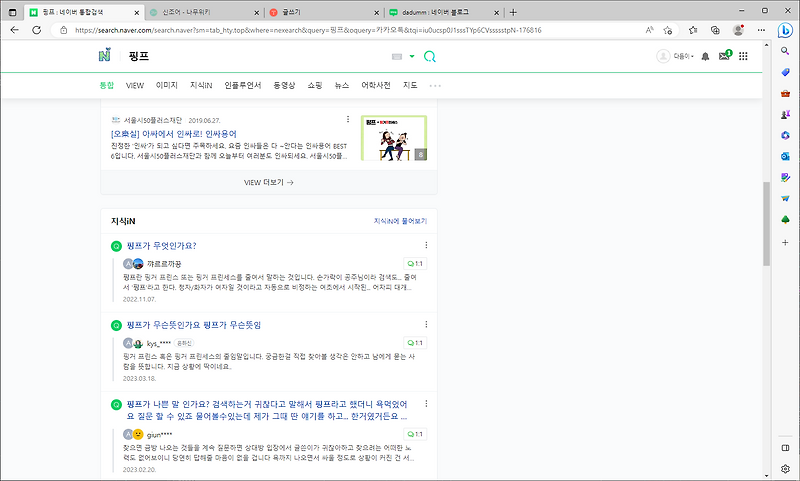Select the 동영상 search tab
The width and height of the screenshot is (800, 481).
coord(284,85)
